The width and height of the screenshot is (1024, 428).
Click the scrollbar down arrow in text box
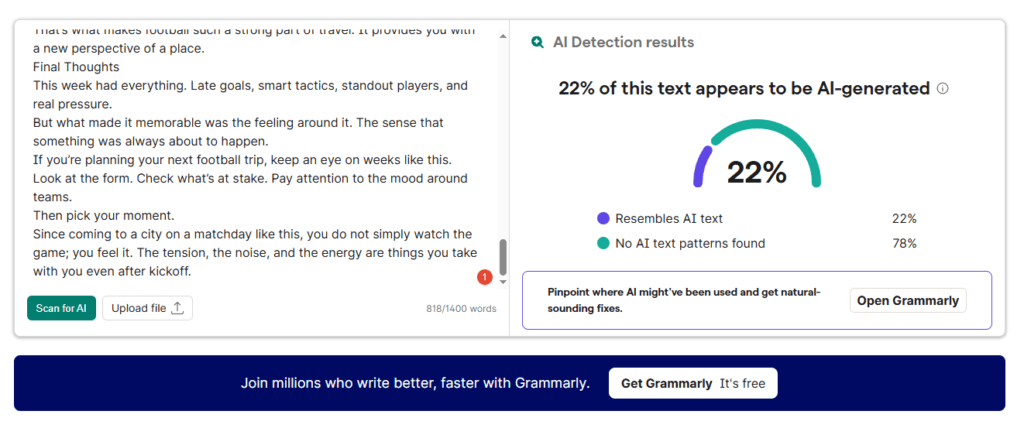503,283
